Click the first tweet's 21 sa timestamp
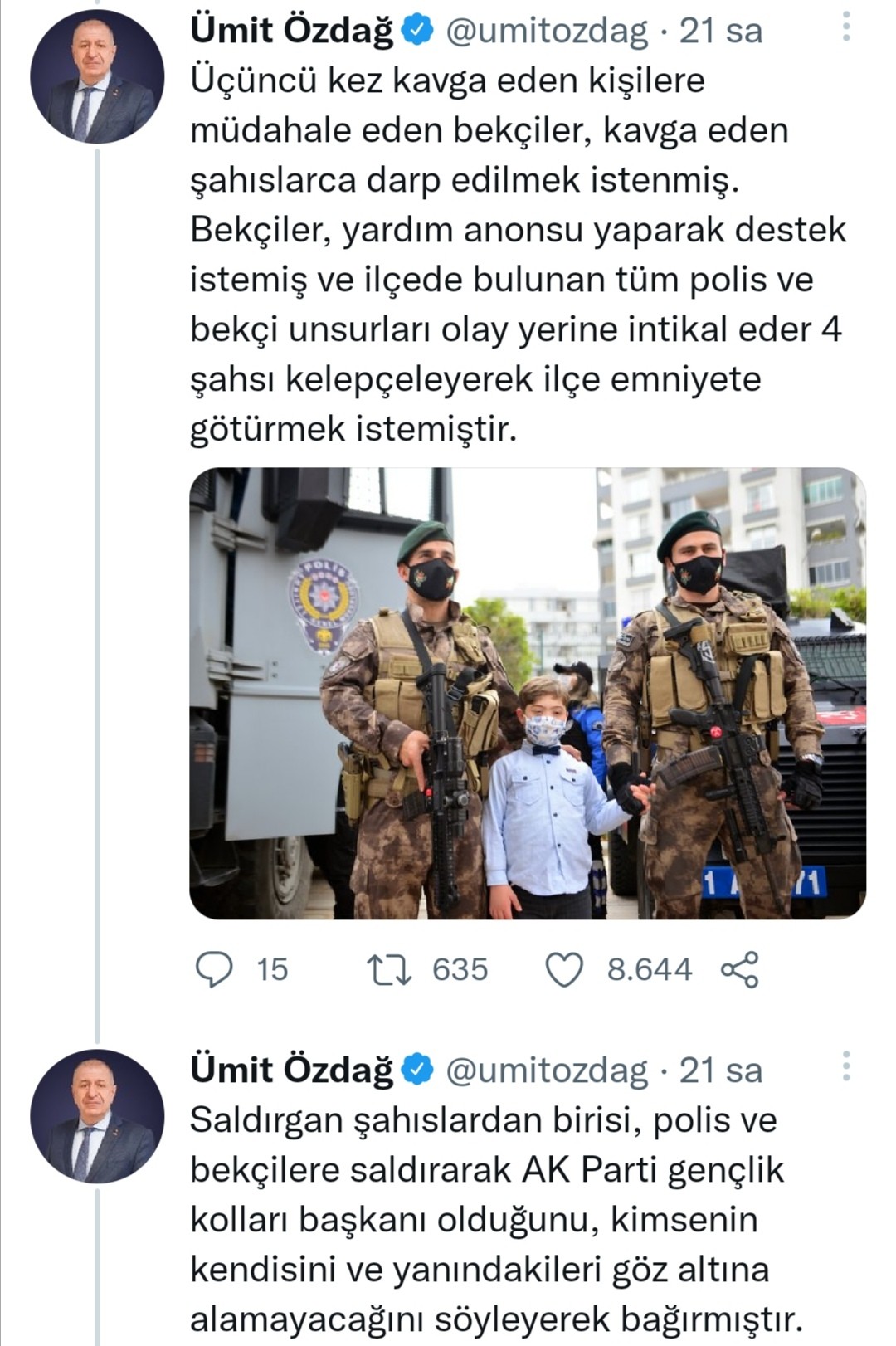 [x=720, y=31]
